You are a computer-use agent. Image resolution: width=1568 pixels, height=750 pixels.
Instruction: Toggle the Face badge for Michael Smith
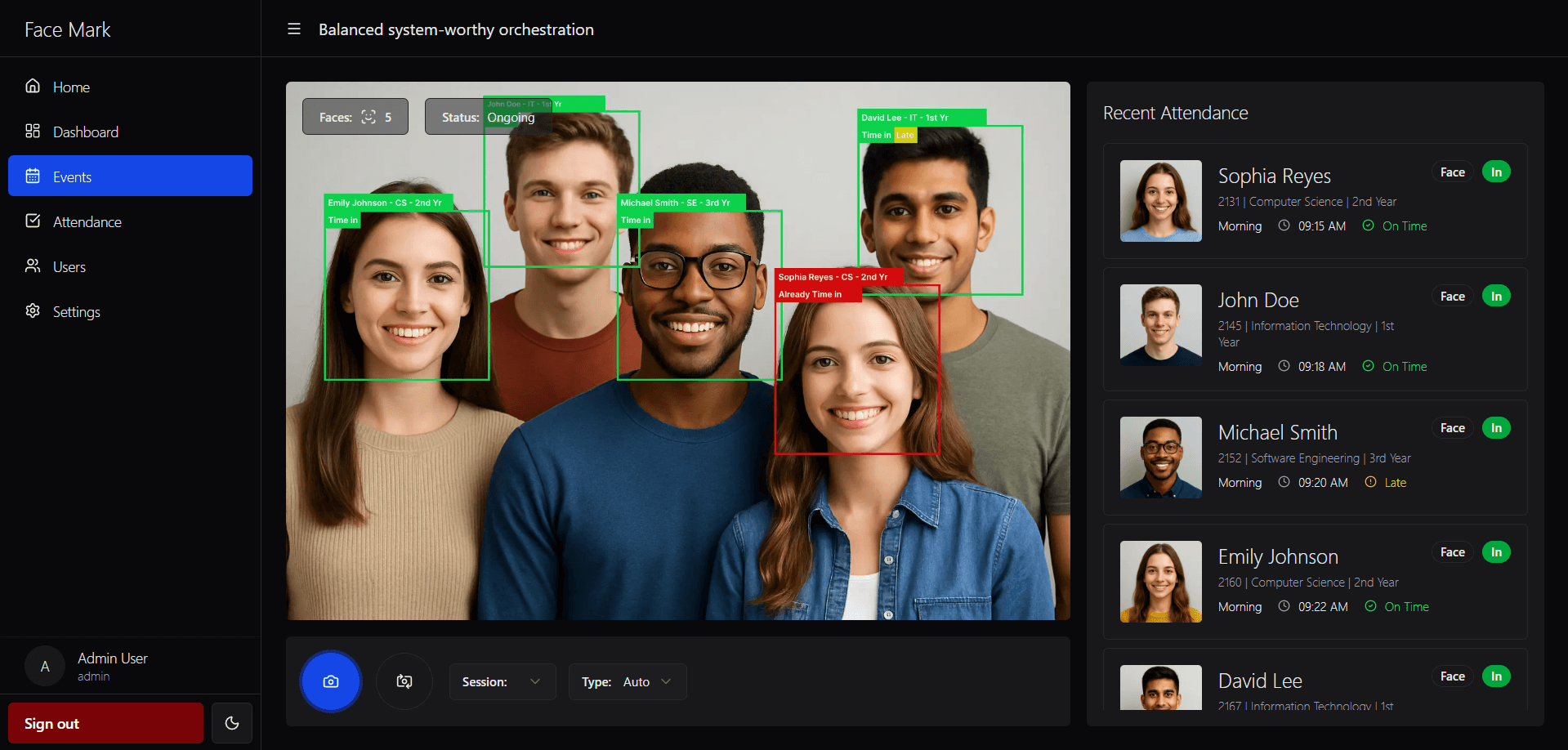(x=1452, y=427)
